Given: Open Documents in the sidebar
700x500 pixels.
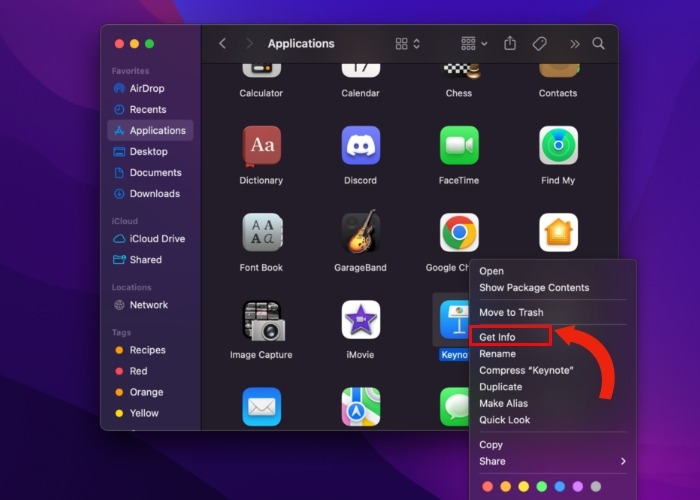Looking at the screenshot, I should pos(150,172).
